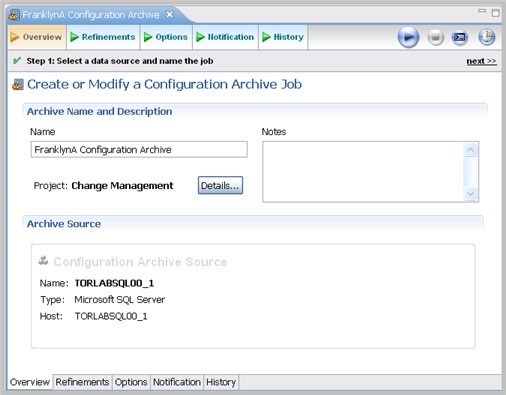Close the FranklynA Configuration Archive tab
Image resolution: width=506 pixels, height=395 pixels.
tap(169, 15)
